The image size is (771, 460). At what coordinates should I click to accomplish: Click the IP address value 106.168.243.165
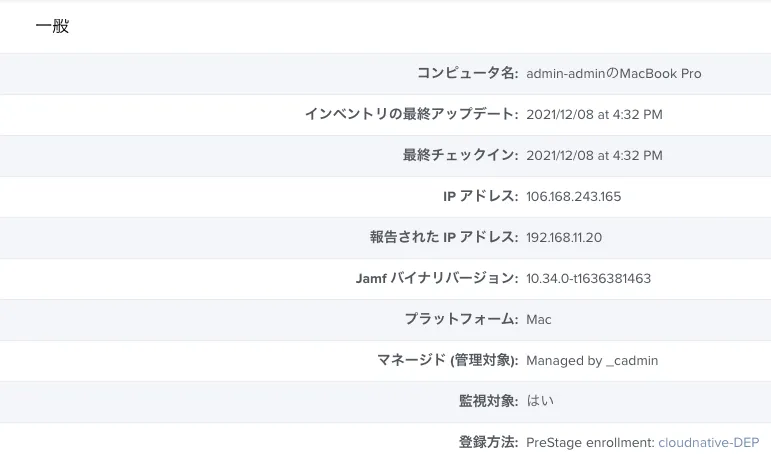pyautogui.click(x=573, y=197)
